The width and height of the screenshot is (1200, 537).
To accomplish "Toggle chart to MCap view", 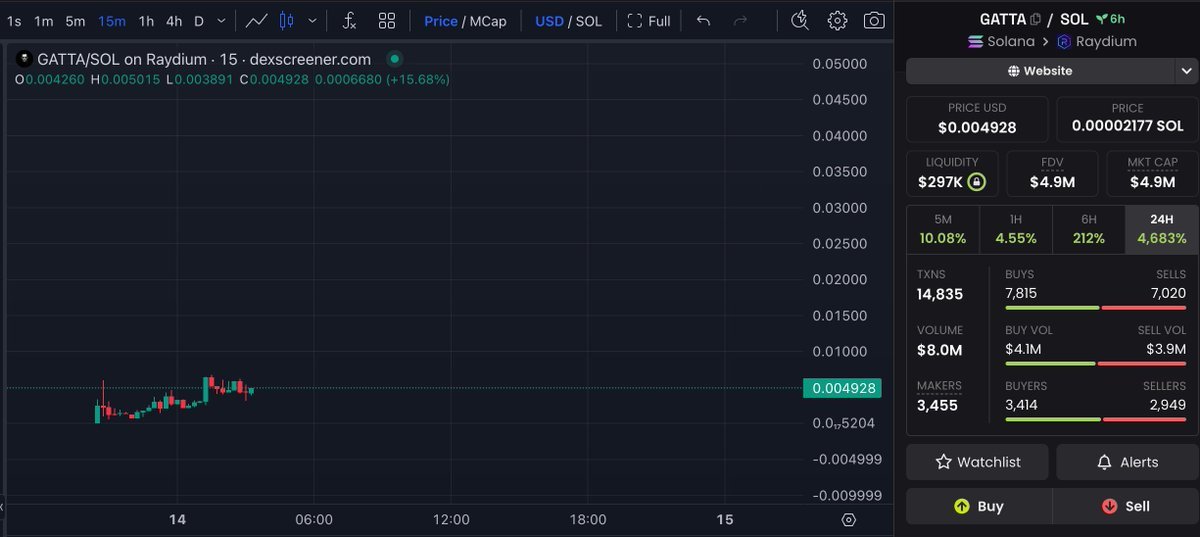I will click(488, 21).
